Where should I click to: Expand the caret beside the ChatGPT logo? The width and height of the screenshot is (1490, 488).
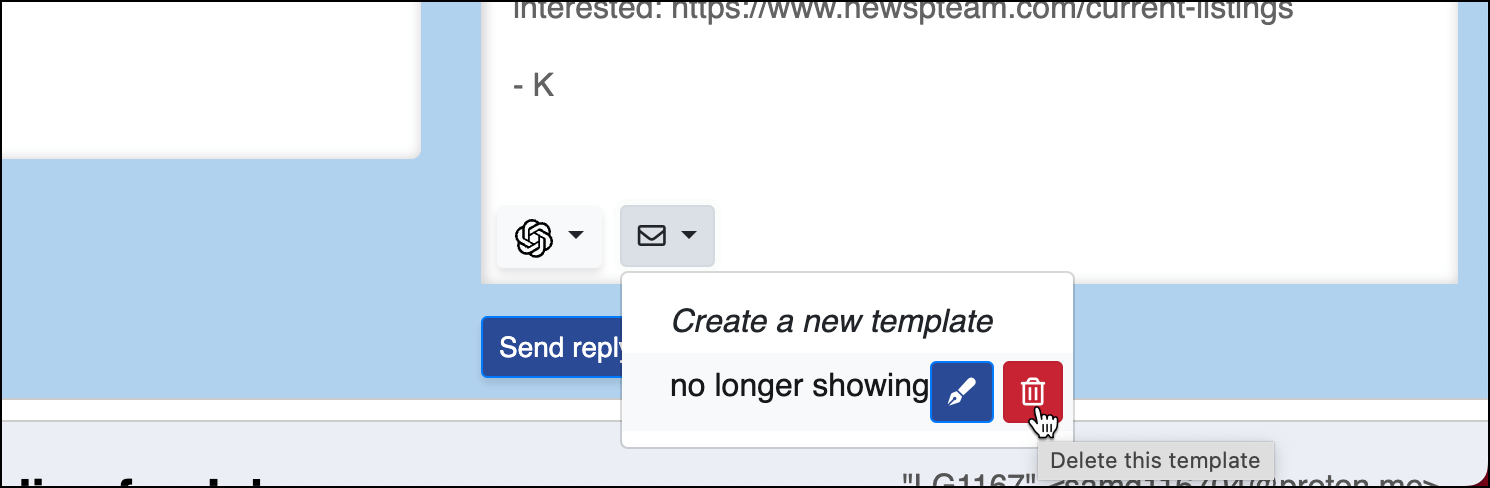576,235
